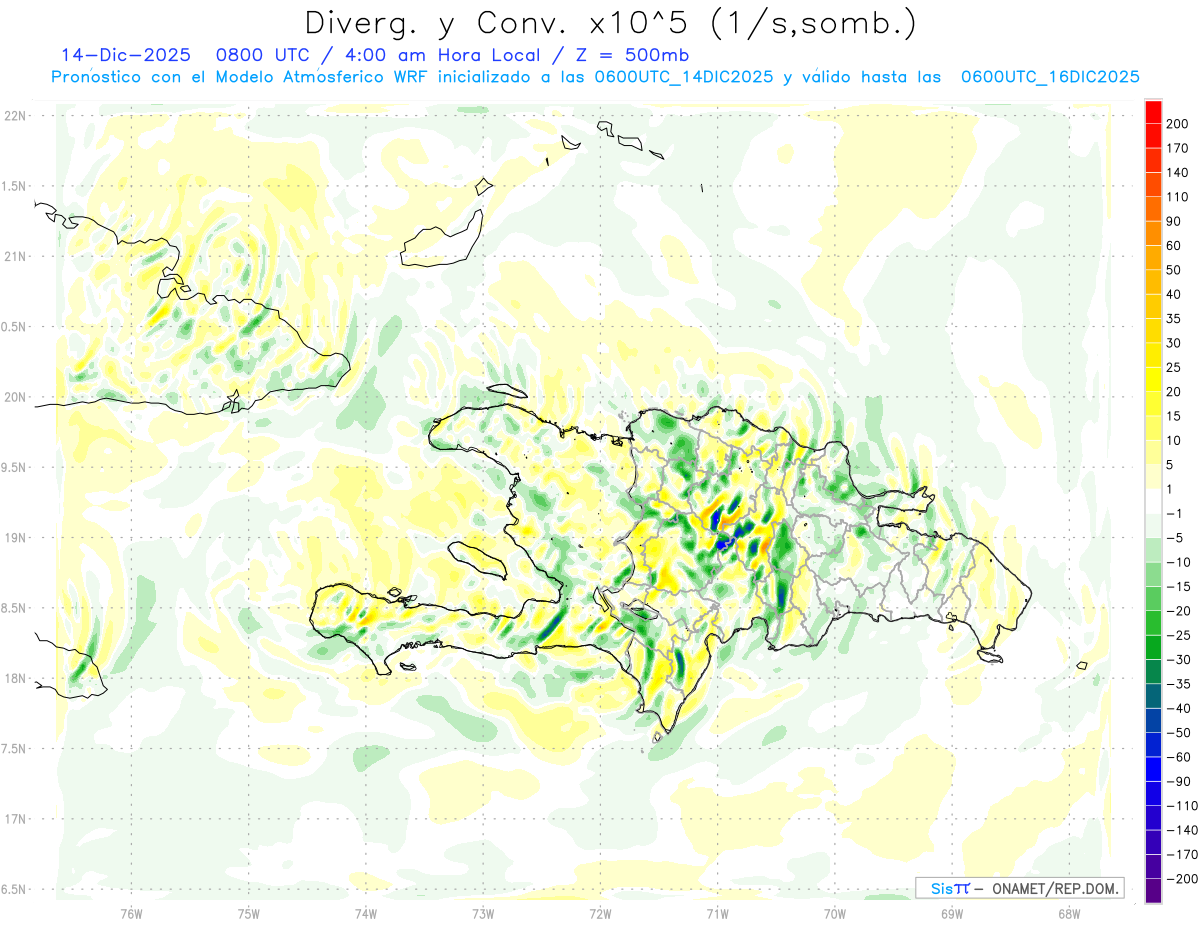The width and height of the screenshot is (1200, 927).
Task: Click the latitude label "19N"
Action: 16,538
